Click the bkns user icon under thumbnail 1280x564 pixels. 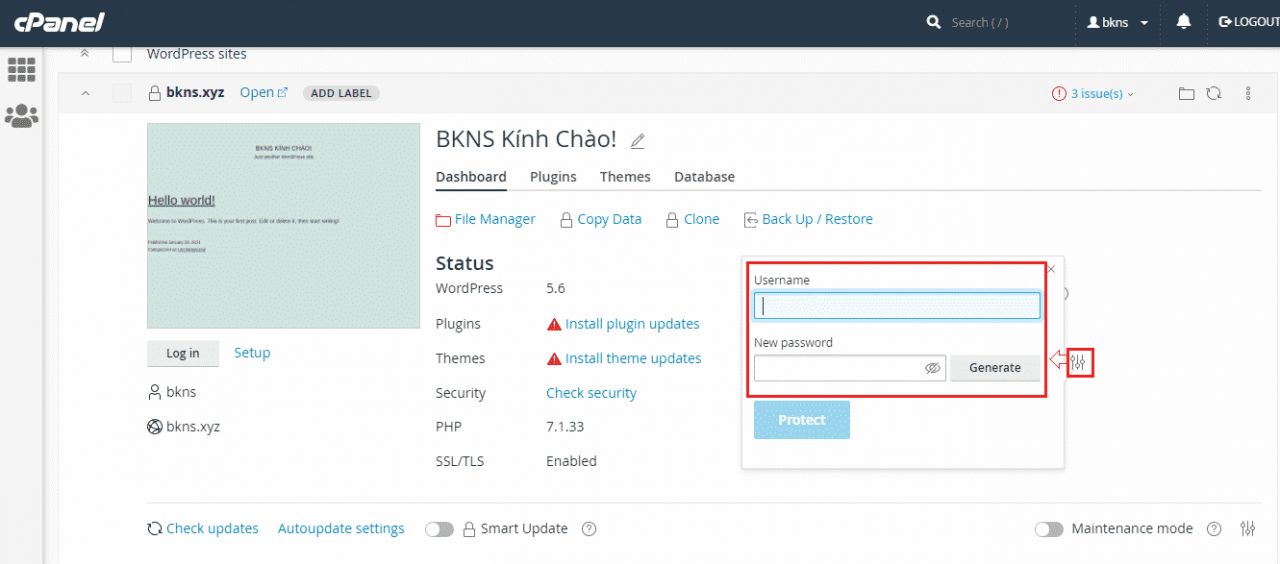[x=155, y=392]
